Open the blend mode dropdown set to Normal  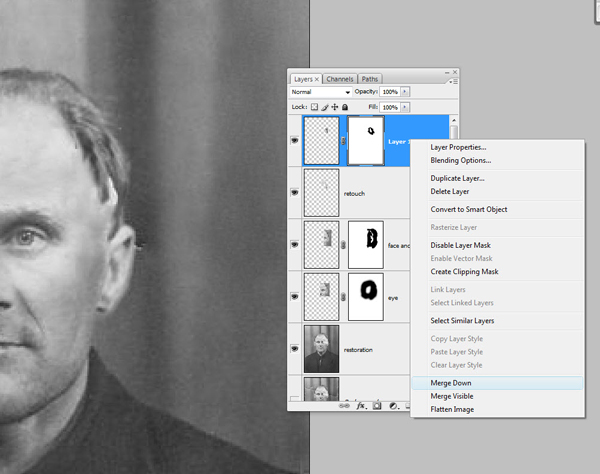click(320, 92)
